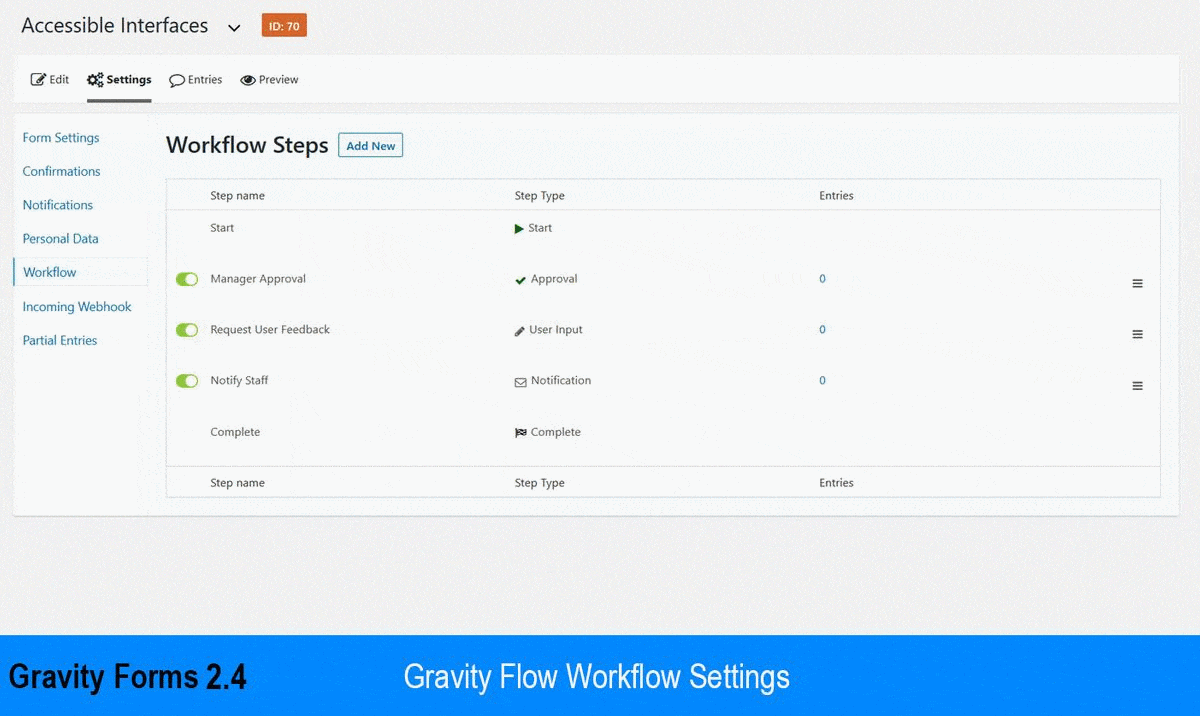Click the top Entries column header
The image size is (1200, 716).
[x=836, y=196]
